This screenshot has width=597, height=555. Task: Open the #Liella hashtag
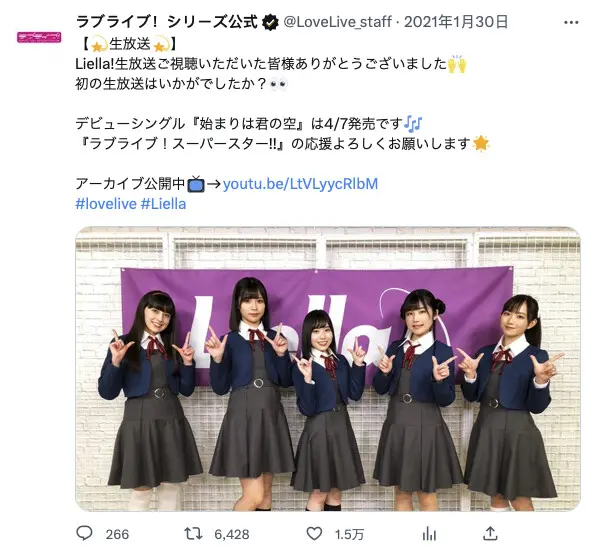pos(163,204)
